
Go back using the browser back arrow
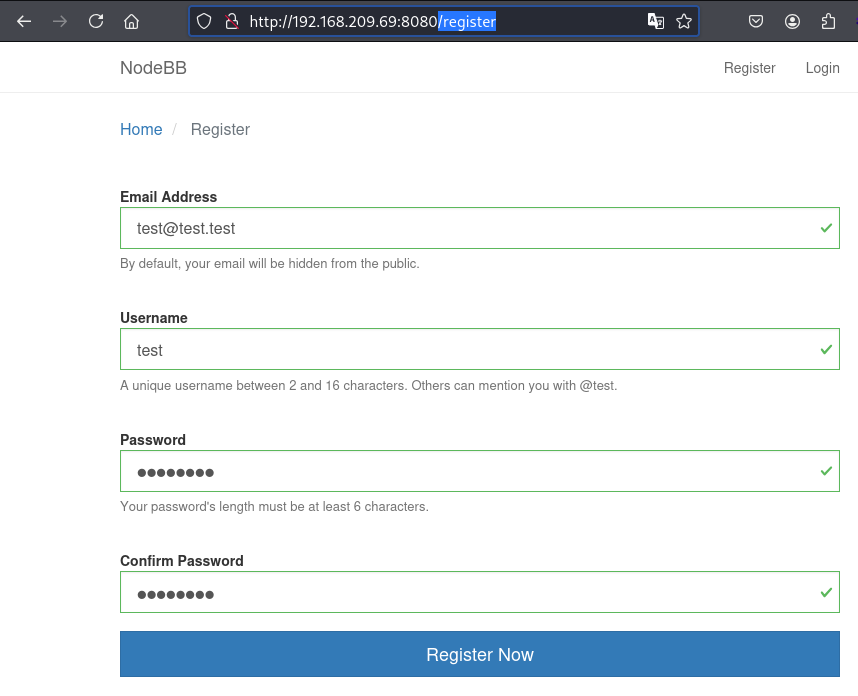(24, 21)
